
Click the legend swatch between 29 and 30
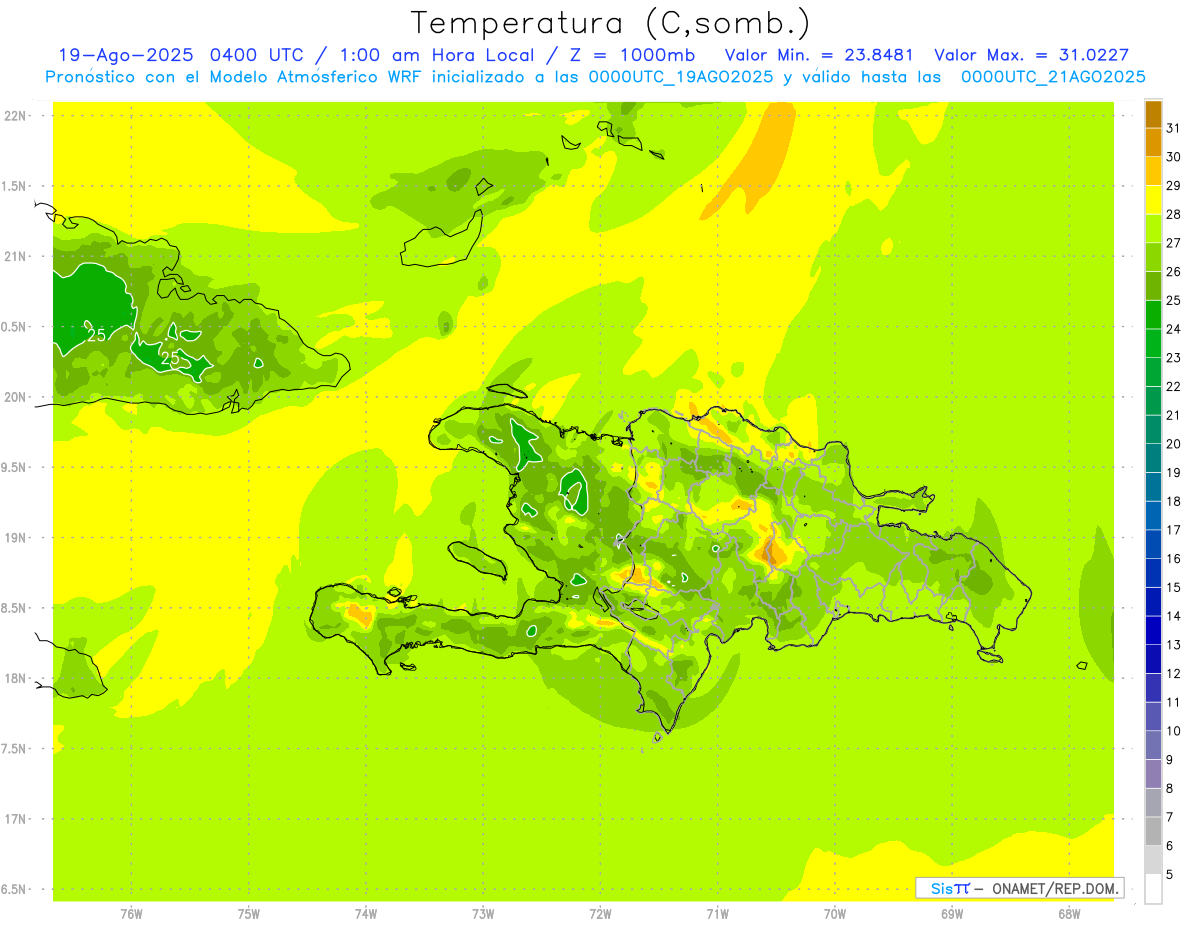click(x=1153, y=171)
